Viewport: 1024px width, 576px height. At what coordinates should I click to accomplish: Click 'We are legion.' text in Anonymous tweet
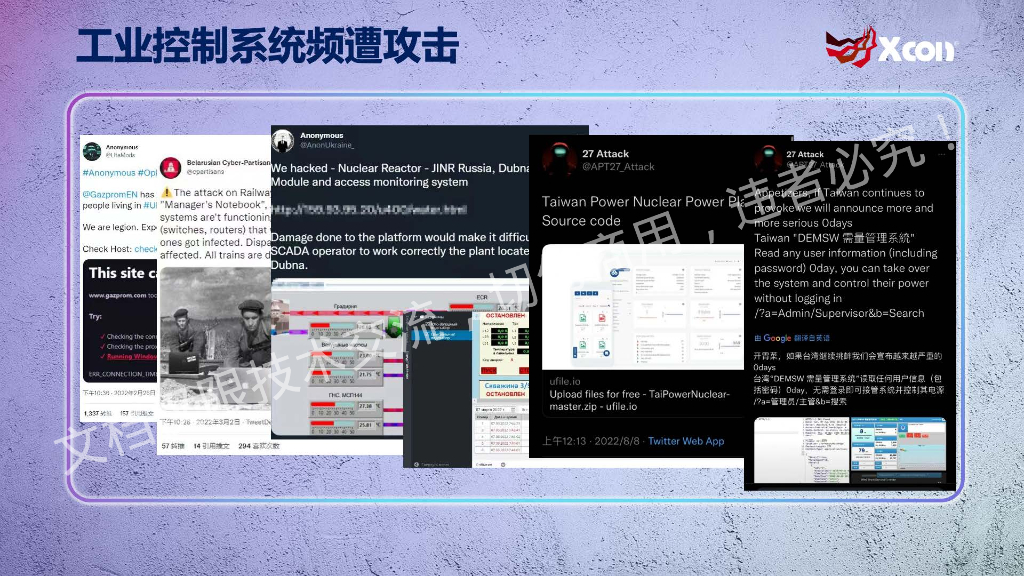pyautogui.click(x=110, y=227)
